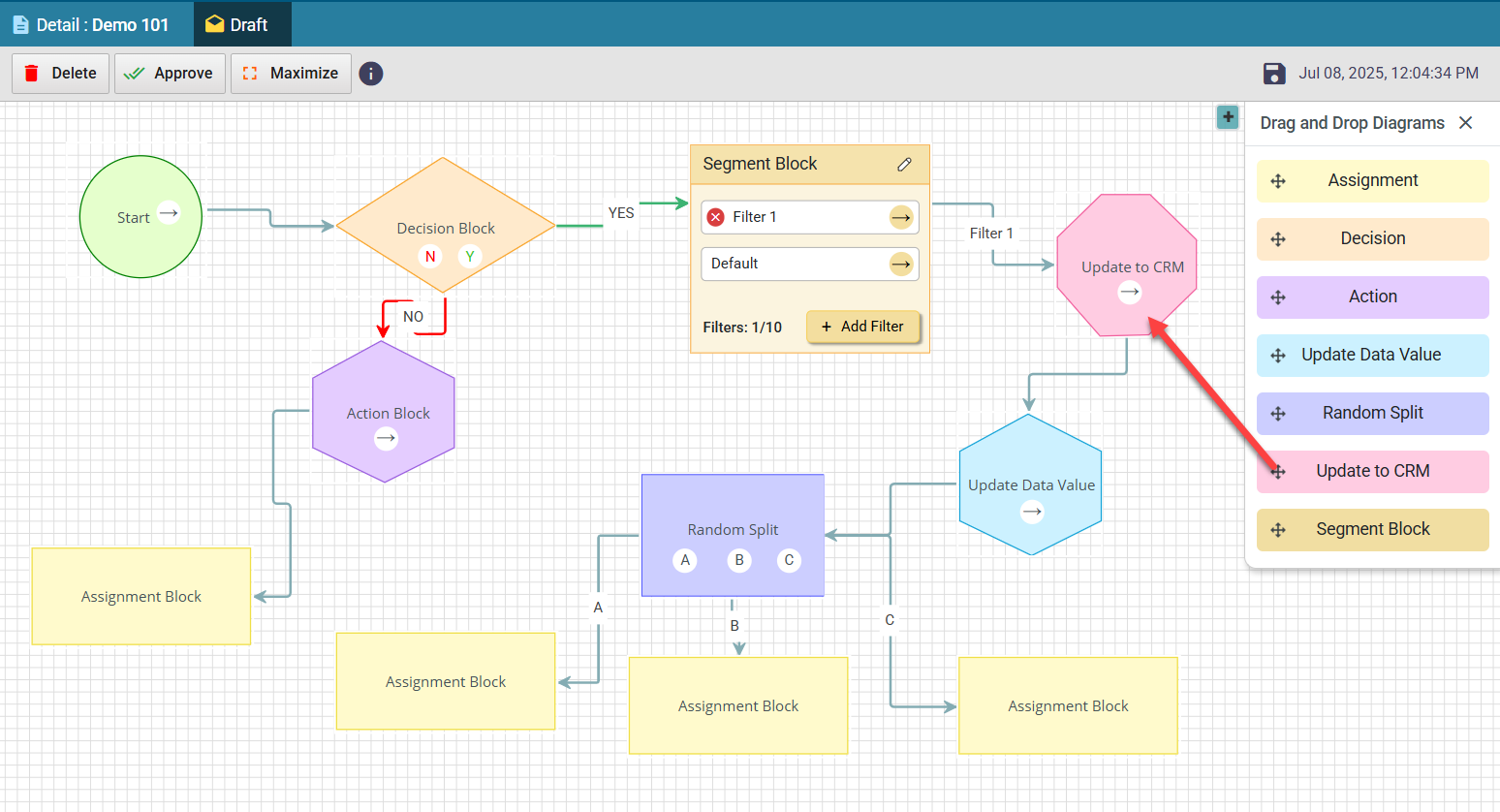Select the Random Split node title
1500x812 pixels.
(733, 530)
